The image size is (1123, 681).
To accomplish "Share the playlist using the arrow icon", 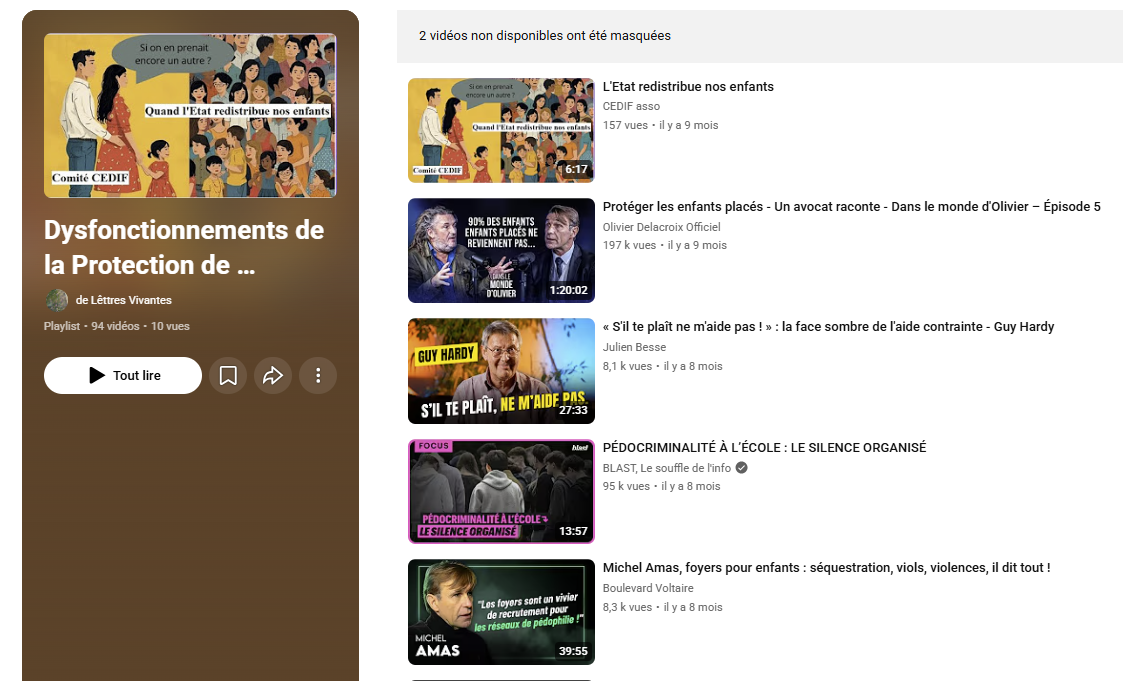I will pos(273,375).
